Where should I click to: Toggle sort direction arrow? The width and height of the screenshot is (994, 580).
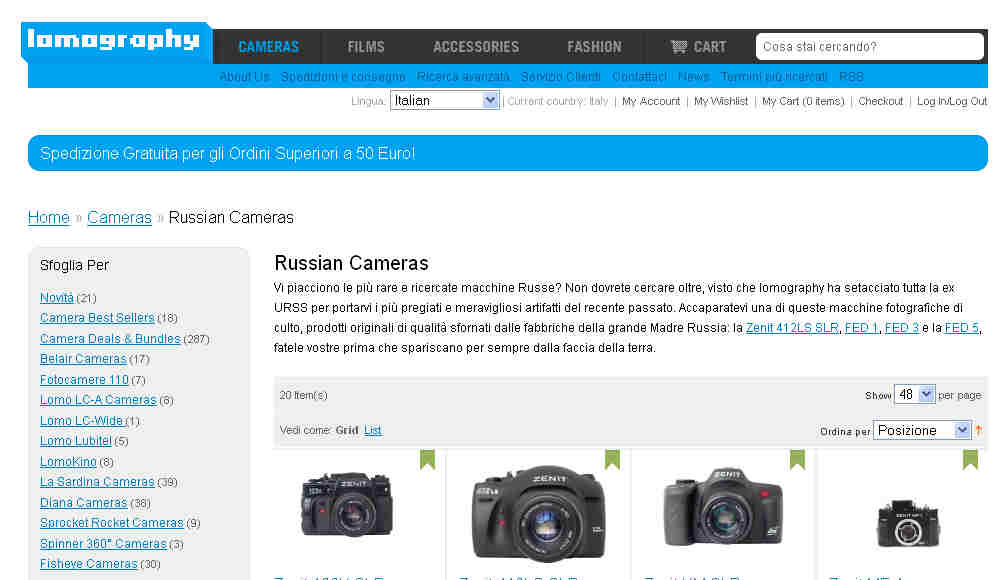(979, 430)
